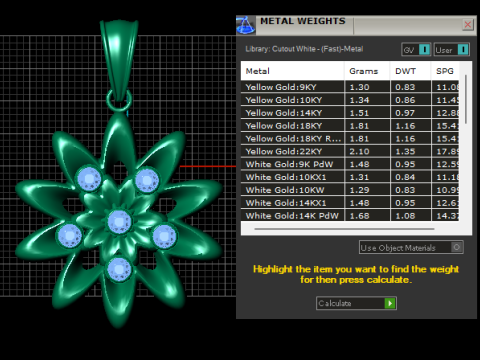Screen dimensions: 480x360
Task: Select the Yellow Gold:22KY row
Action: (x=350, y=152)
